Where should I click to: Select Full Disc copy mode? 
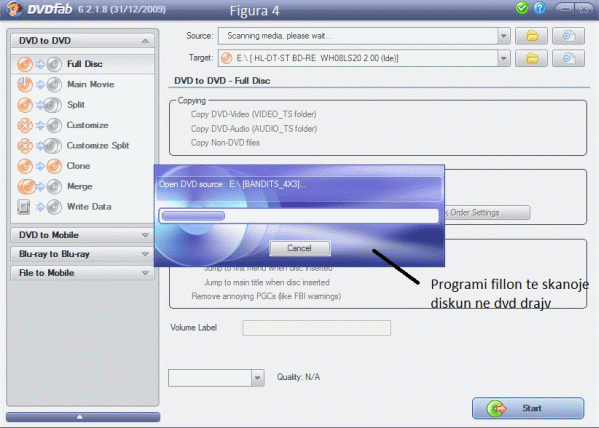(83, 64)
